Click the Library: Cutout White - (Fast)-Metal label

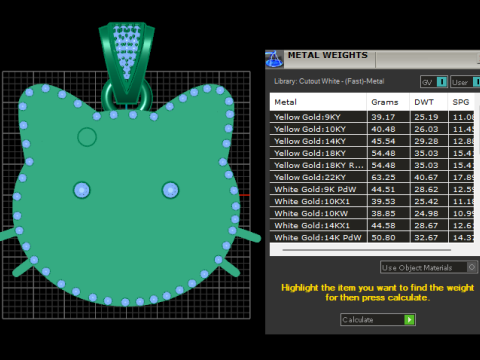(329, 81)
